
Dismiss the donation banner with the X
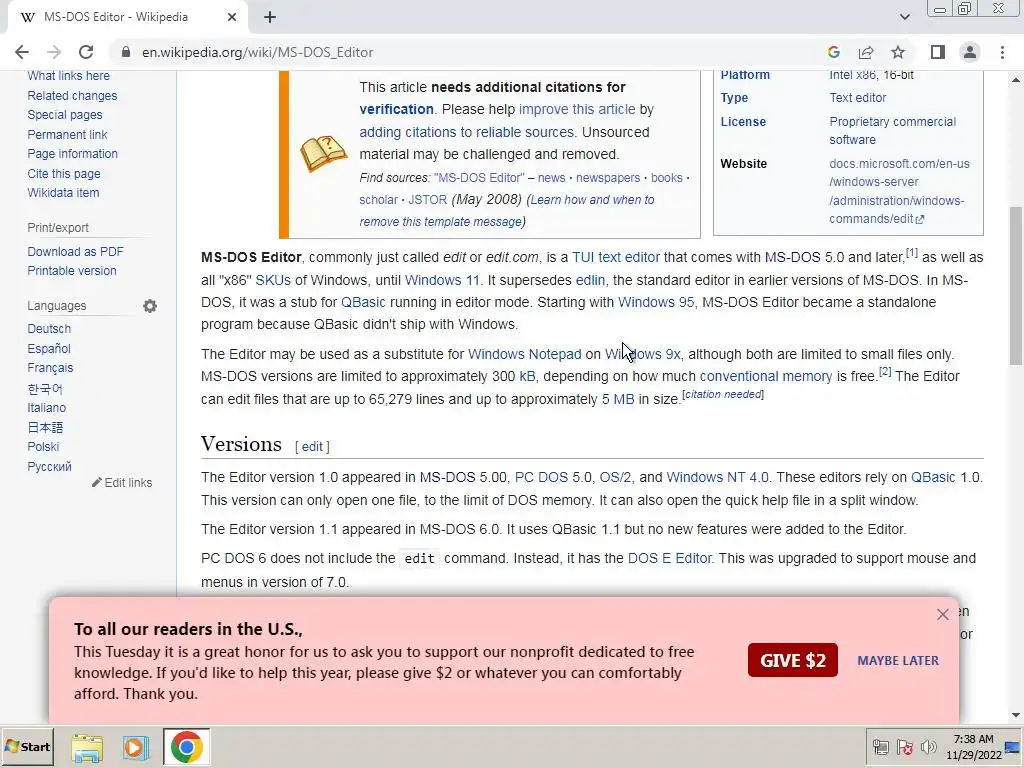pyautogui.click(x=942, y=615)
